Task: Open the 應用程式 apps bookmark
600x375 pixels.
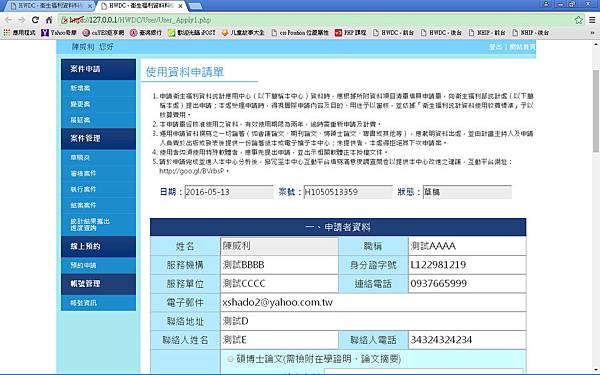Action: 19,33
